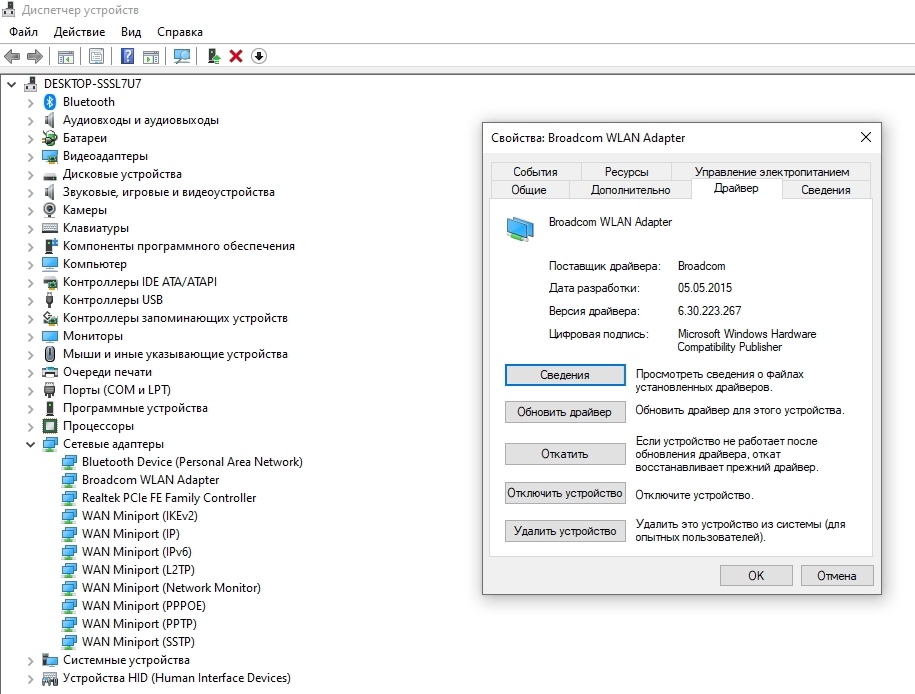Open the Properties toolbar icon
The image size is (915, 694).
coord(96,57)
